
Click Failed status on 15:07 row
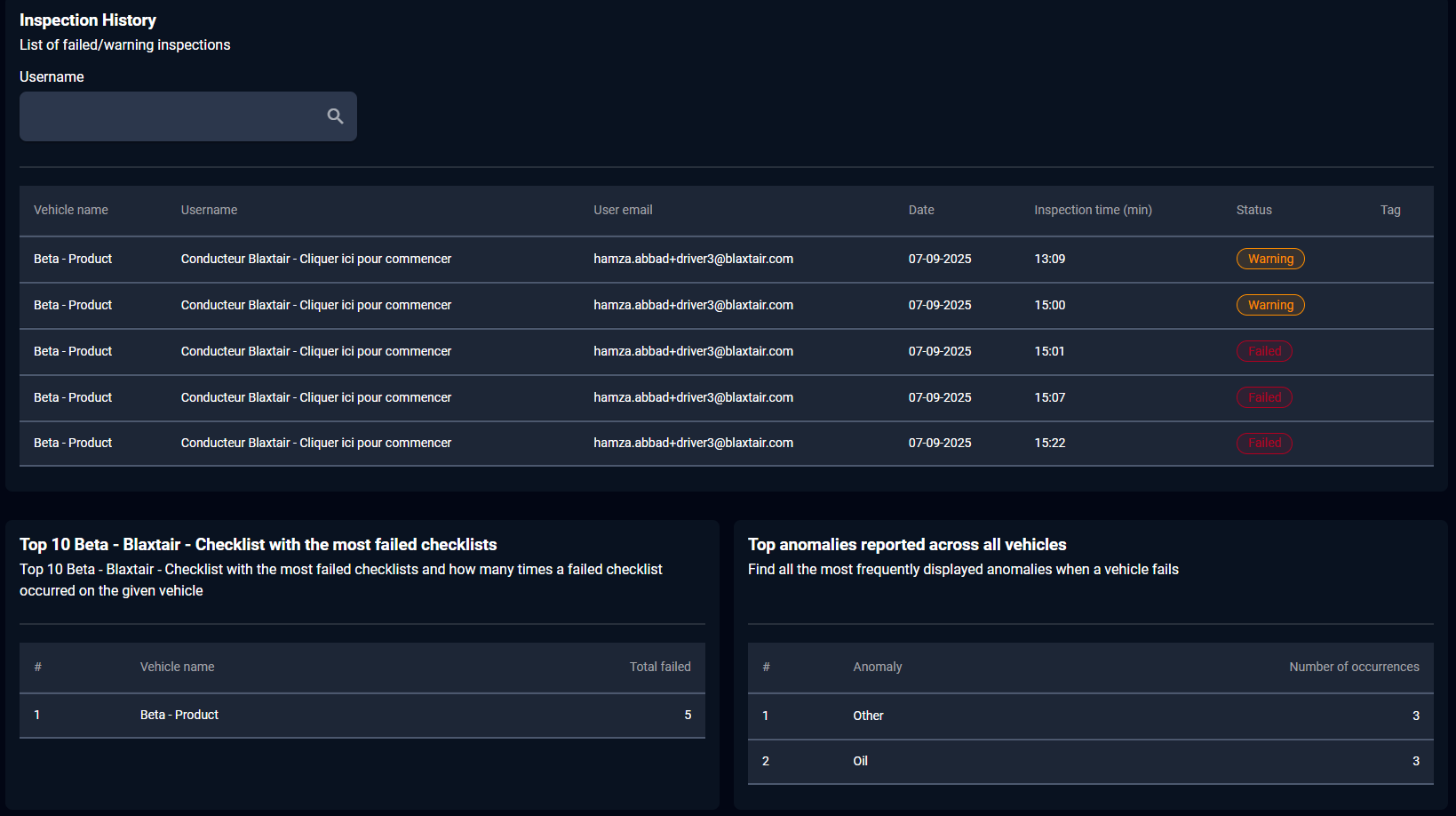coord(1264,397)
